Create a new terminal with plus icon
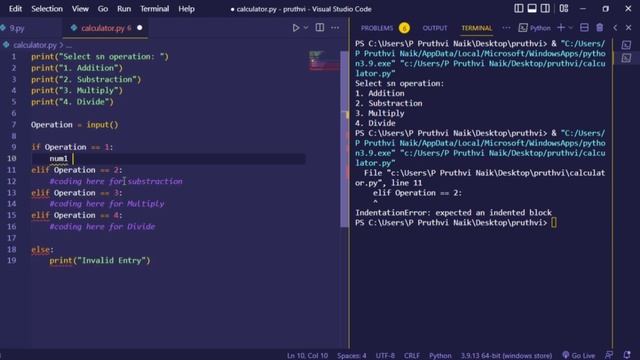 pos(561,27)
